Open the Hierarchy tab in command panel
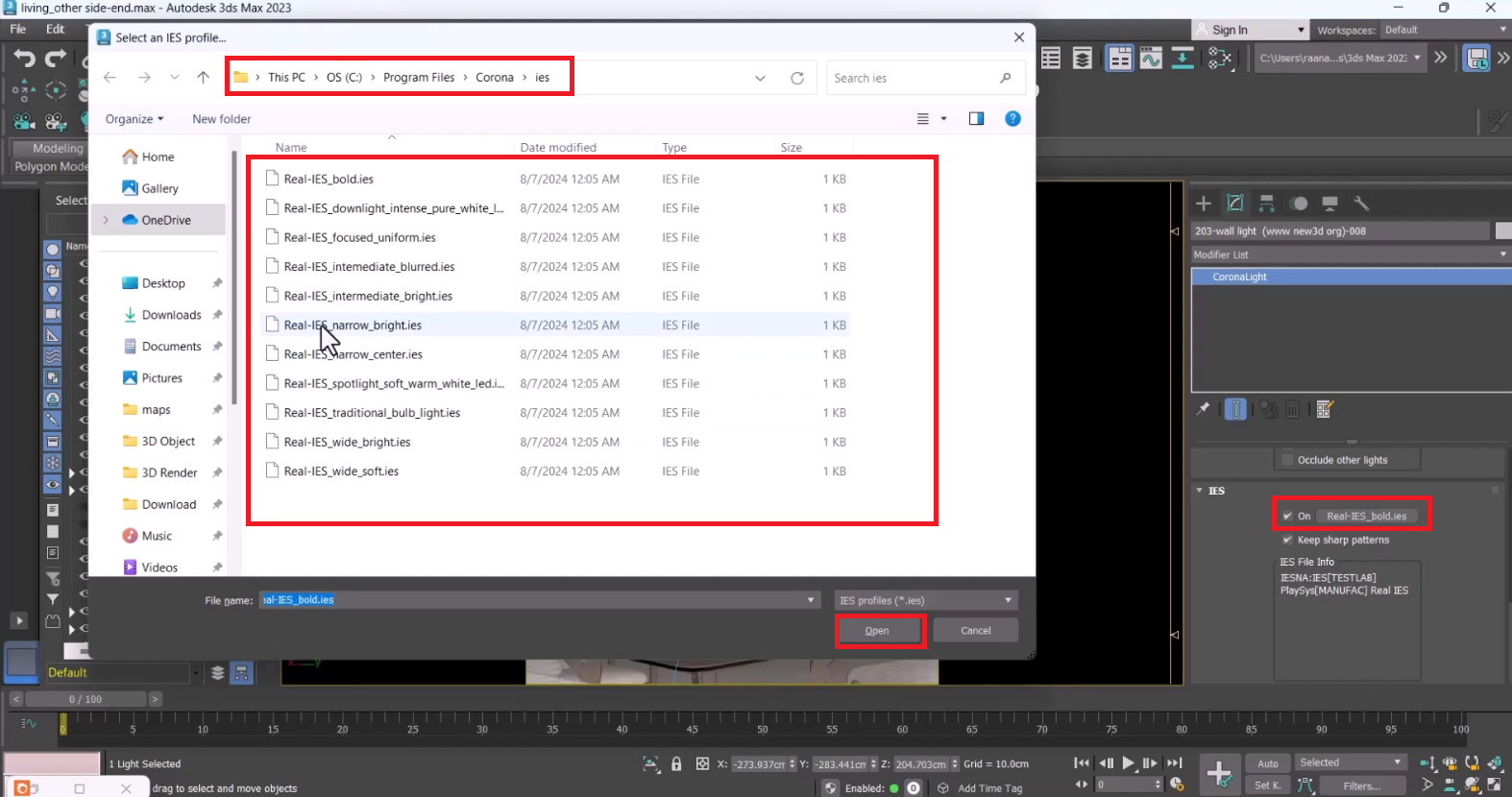1512x797 pixels. pos(1267,204)
